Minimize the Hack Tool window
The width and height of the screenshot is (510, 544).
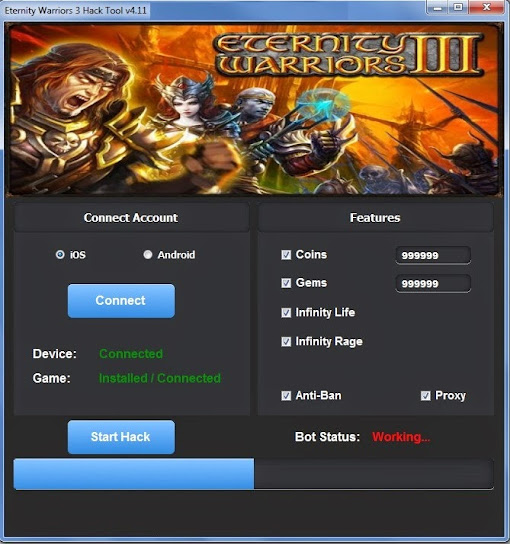[x=437, y=7]
